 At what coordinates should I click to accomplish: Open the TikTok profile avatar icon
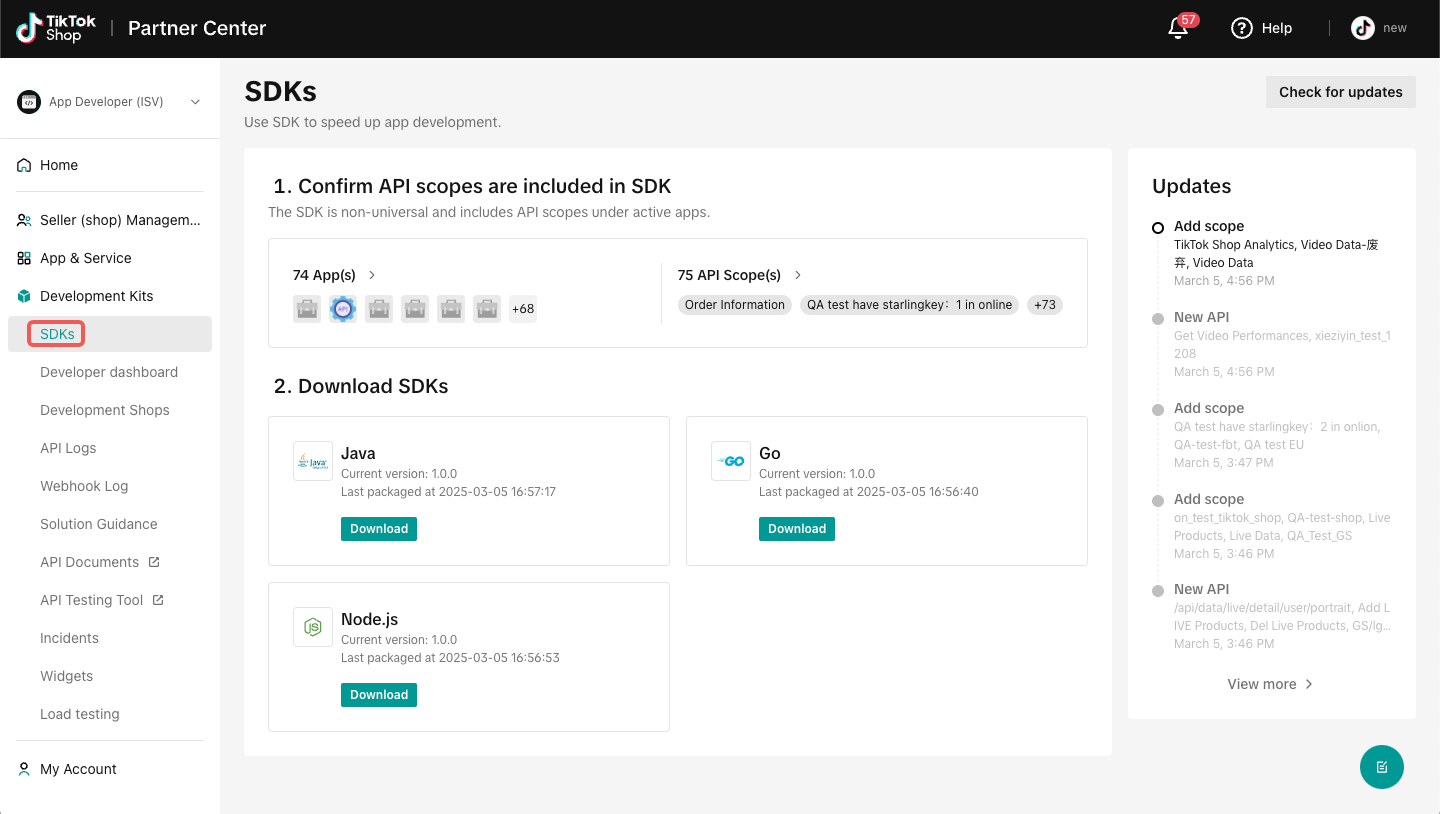[1363, 28]
